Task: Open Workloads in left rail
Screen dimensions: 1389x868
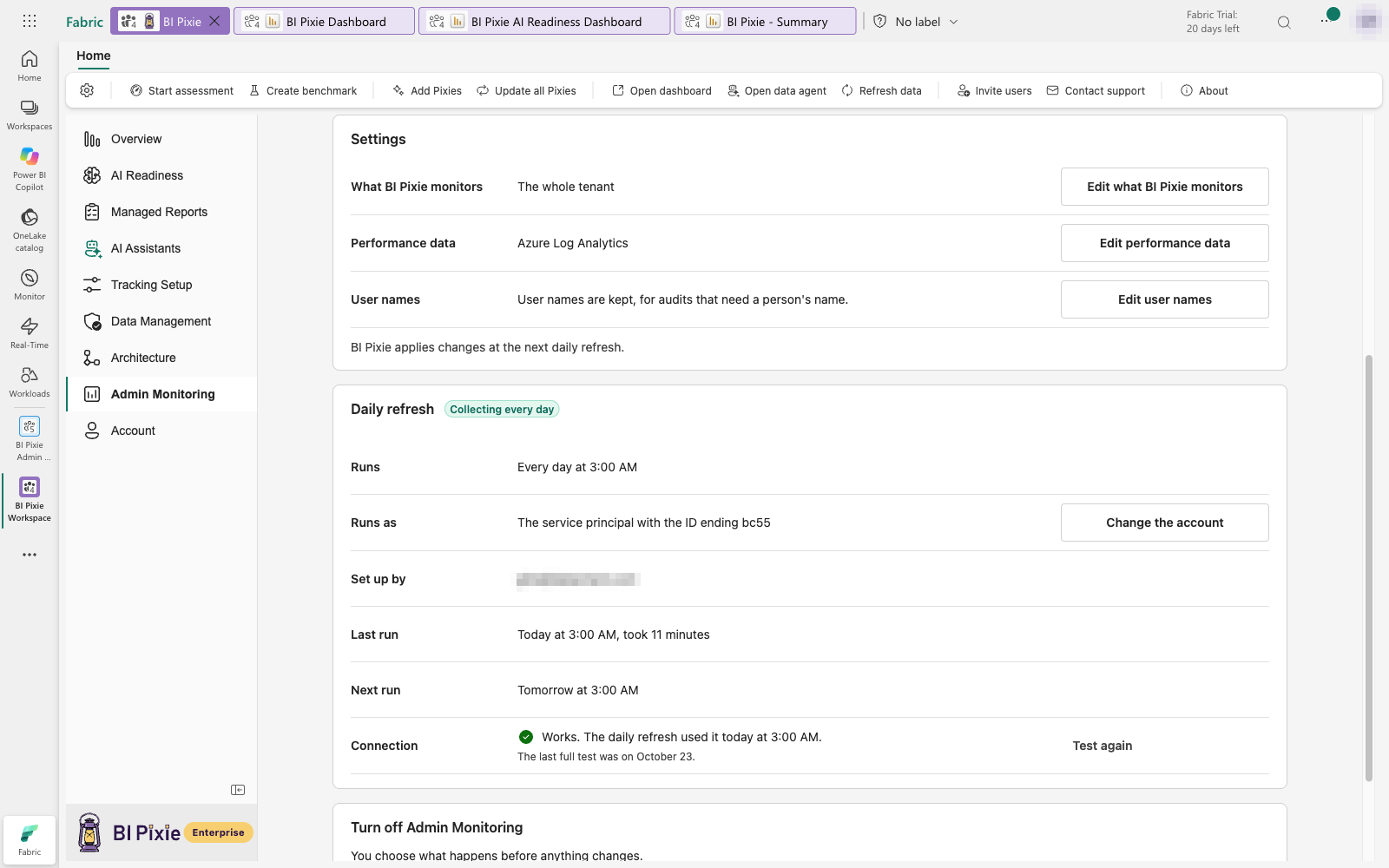Action: pyautogui.click(x=30, y=382)
